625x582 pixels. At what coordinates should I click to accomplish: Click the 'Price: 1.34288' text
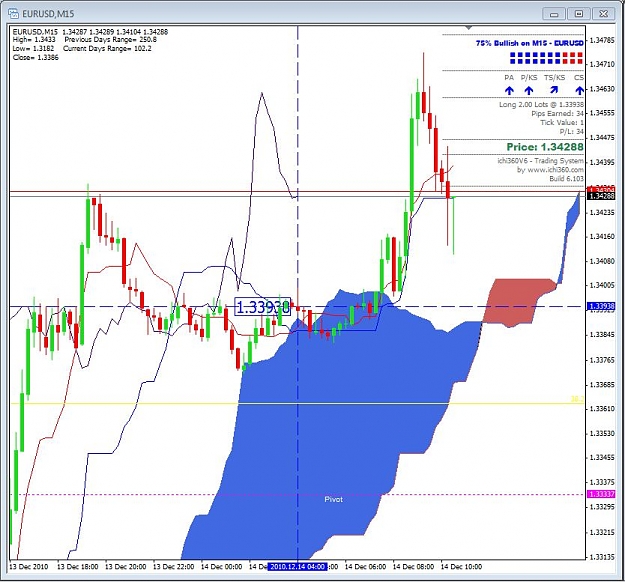click(545, 147)
